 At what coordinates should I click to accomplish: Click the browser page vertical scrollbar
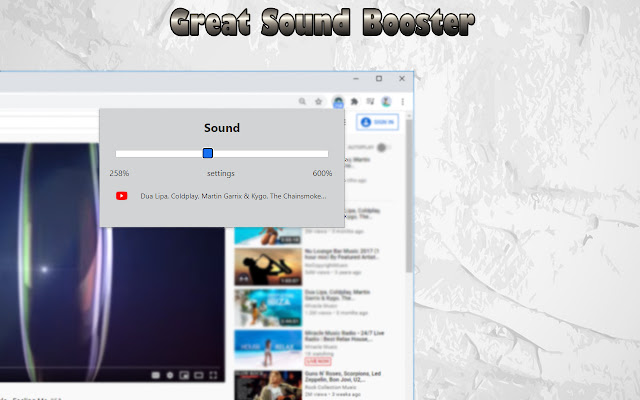(x=409, y=194)
